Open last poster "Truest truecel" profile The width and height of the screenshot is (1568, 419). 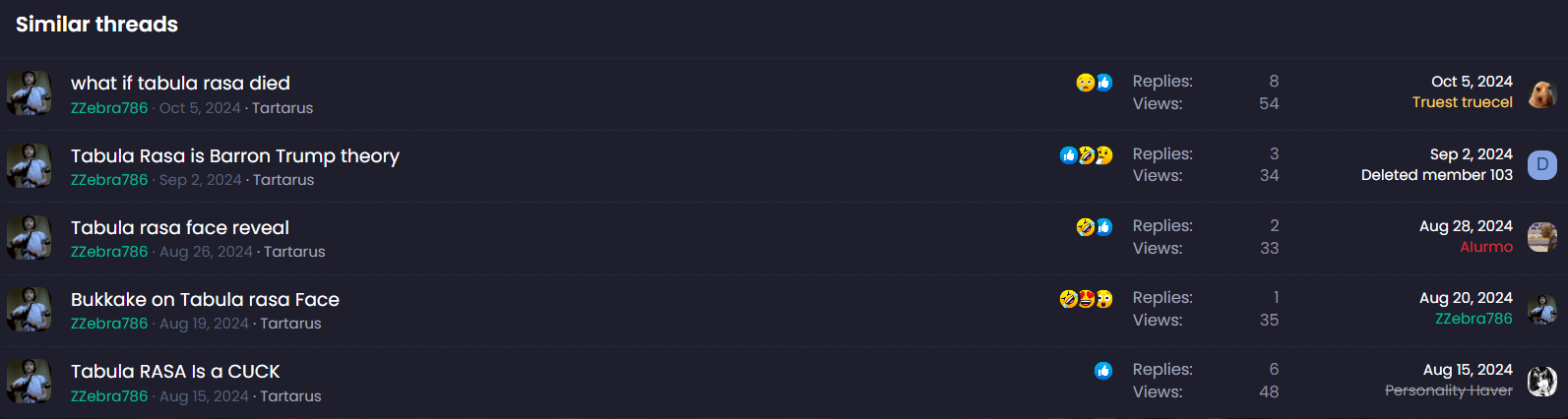(x=1462, y=102)
